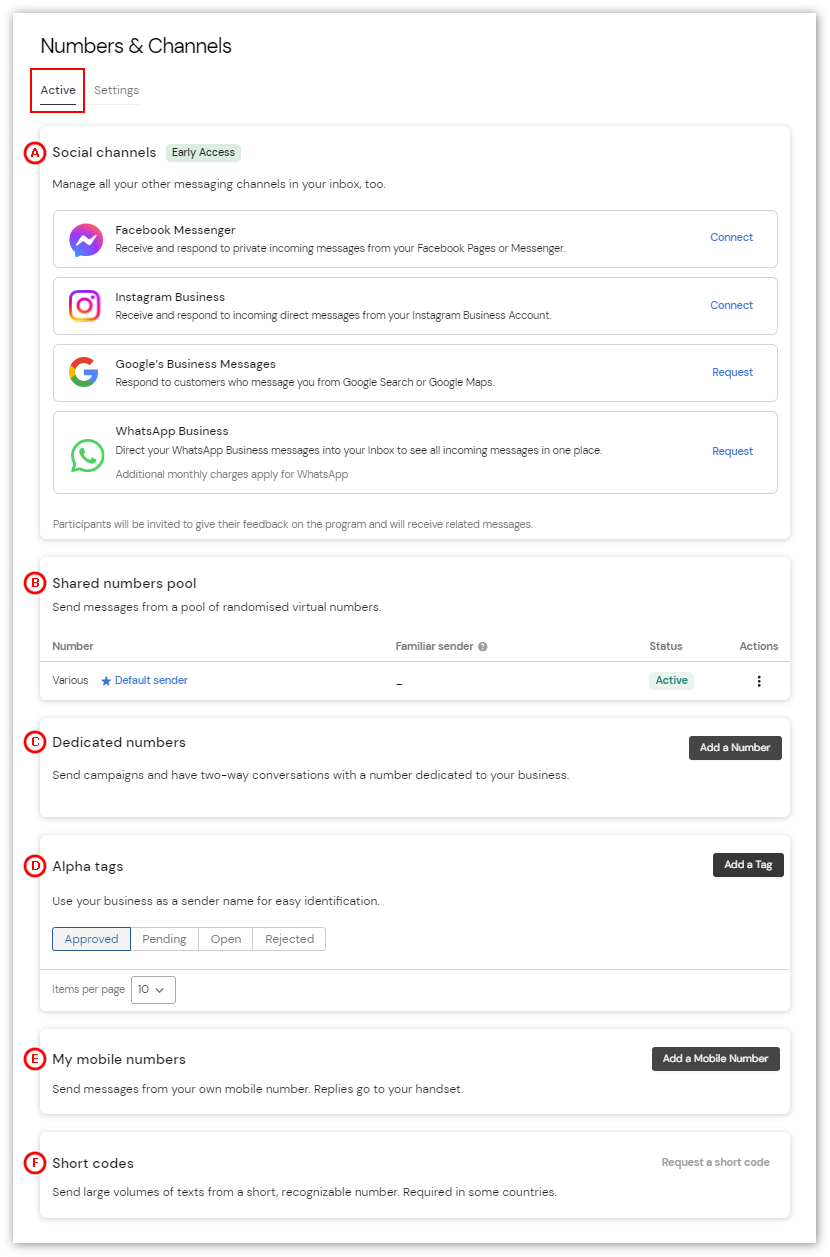Click the Early Access badge

(203, 152)
